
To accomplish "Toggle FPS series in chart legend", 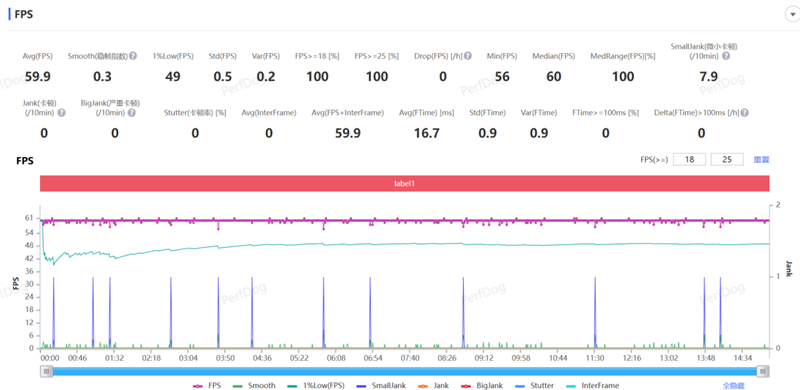I will tap(207, 386).
